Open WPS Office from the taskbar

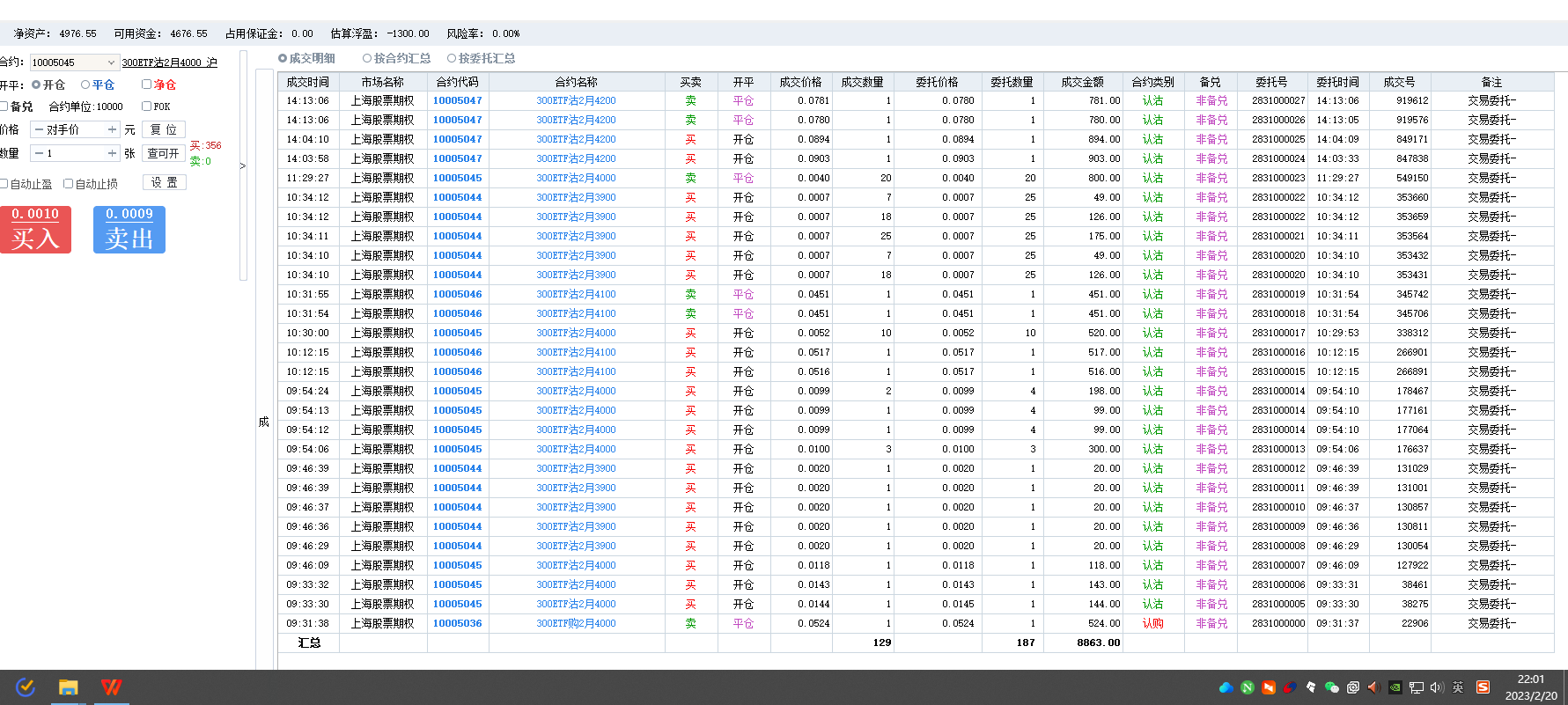(111, 687)
